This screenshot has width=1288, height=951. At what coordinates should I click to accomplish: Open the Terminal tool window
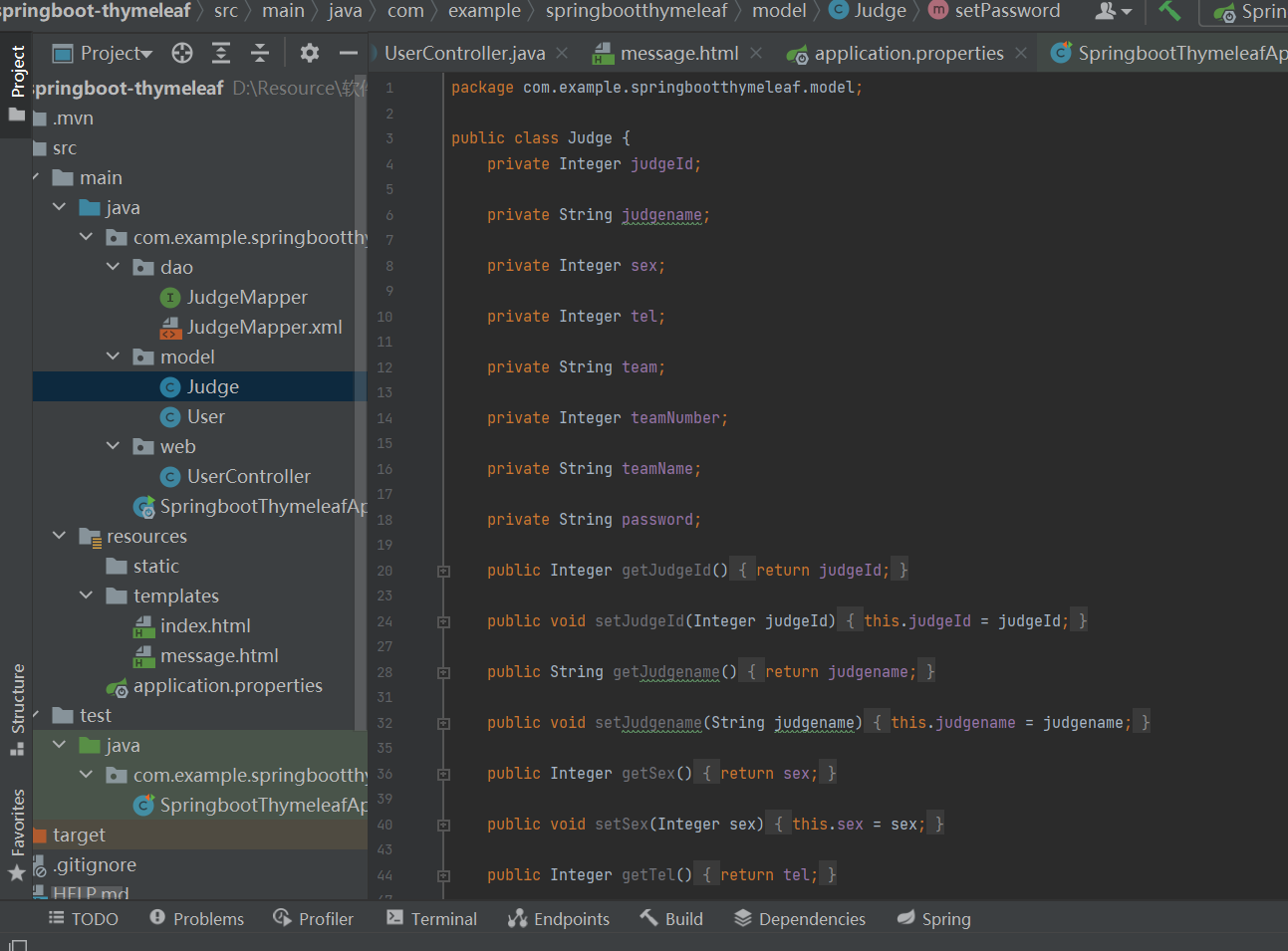432,918
